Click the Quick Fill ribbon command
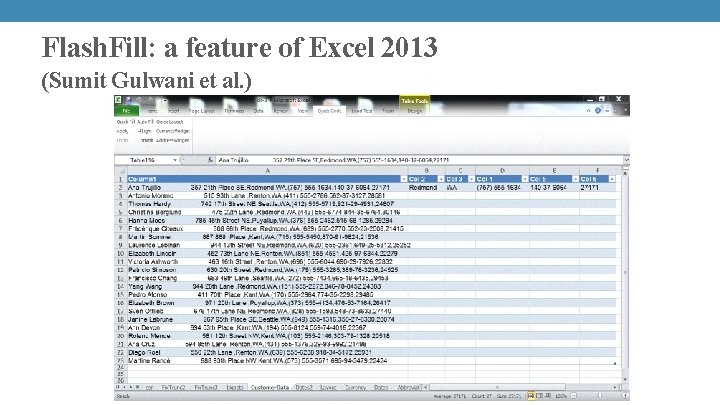The width and height of the screenshot is (720, 405). tap(125, 122)
